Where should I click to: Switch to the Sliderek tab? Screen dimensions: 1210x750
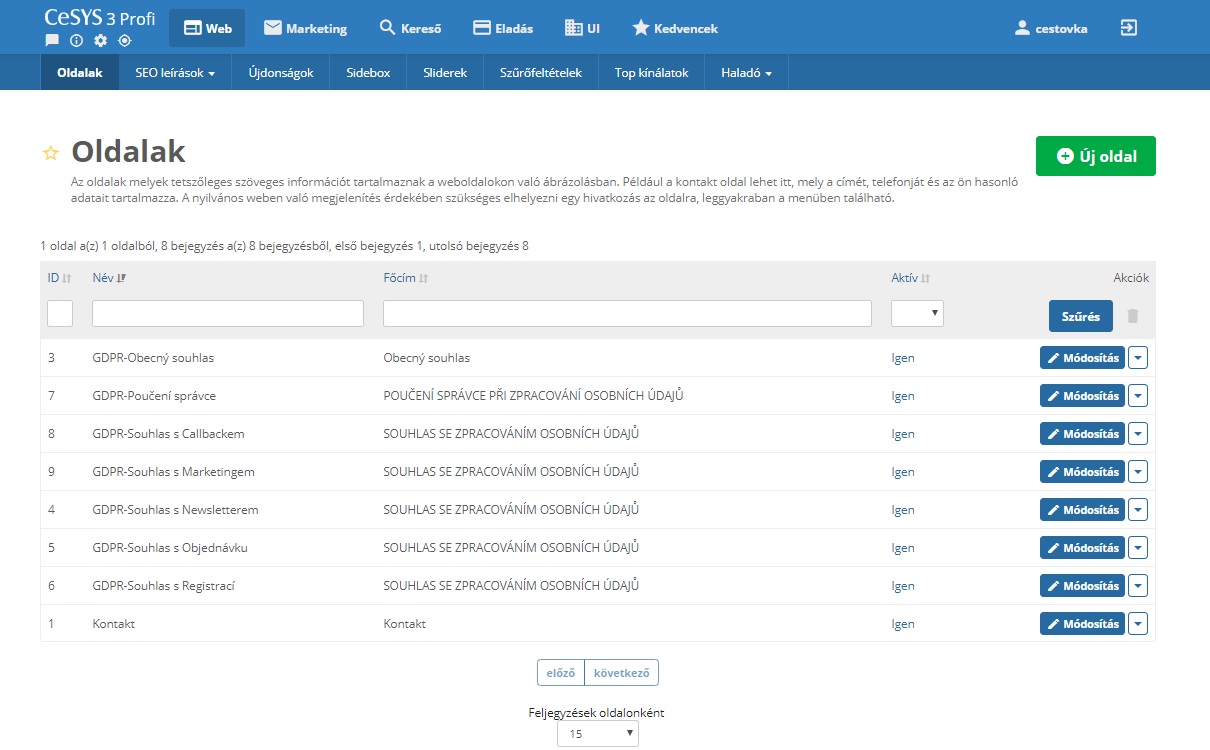coord(445,72)
